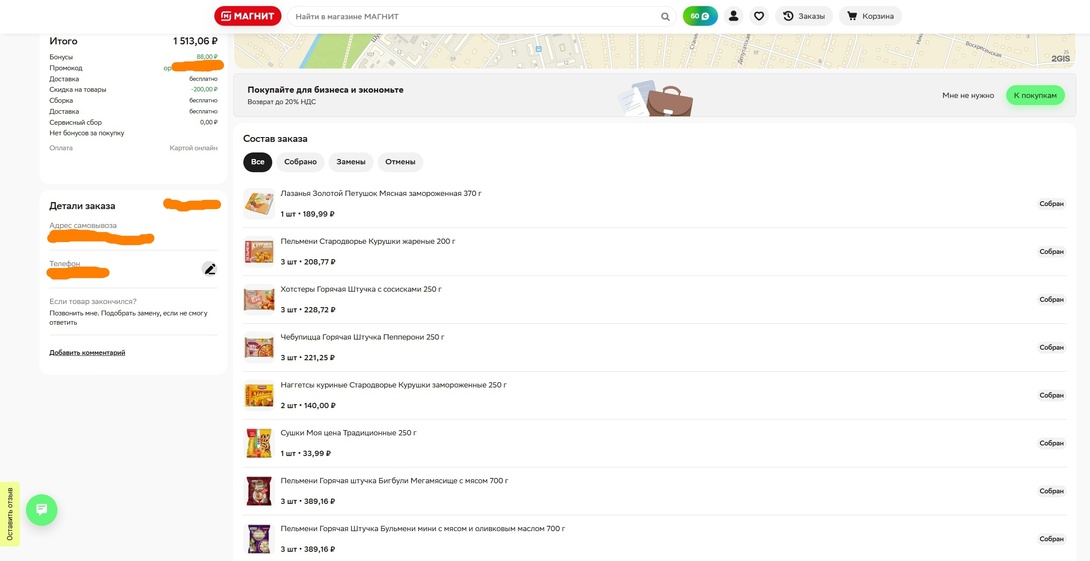
Task: Open Сушки Моя цена product image
Action: (x=259, y=443)
